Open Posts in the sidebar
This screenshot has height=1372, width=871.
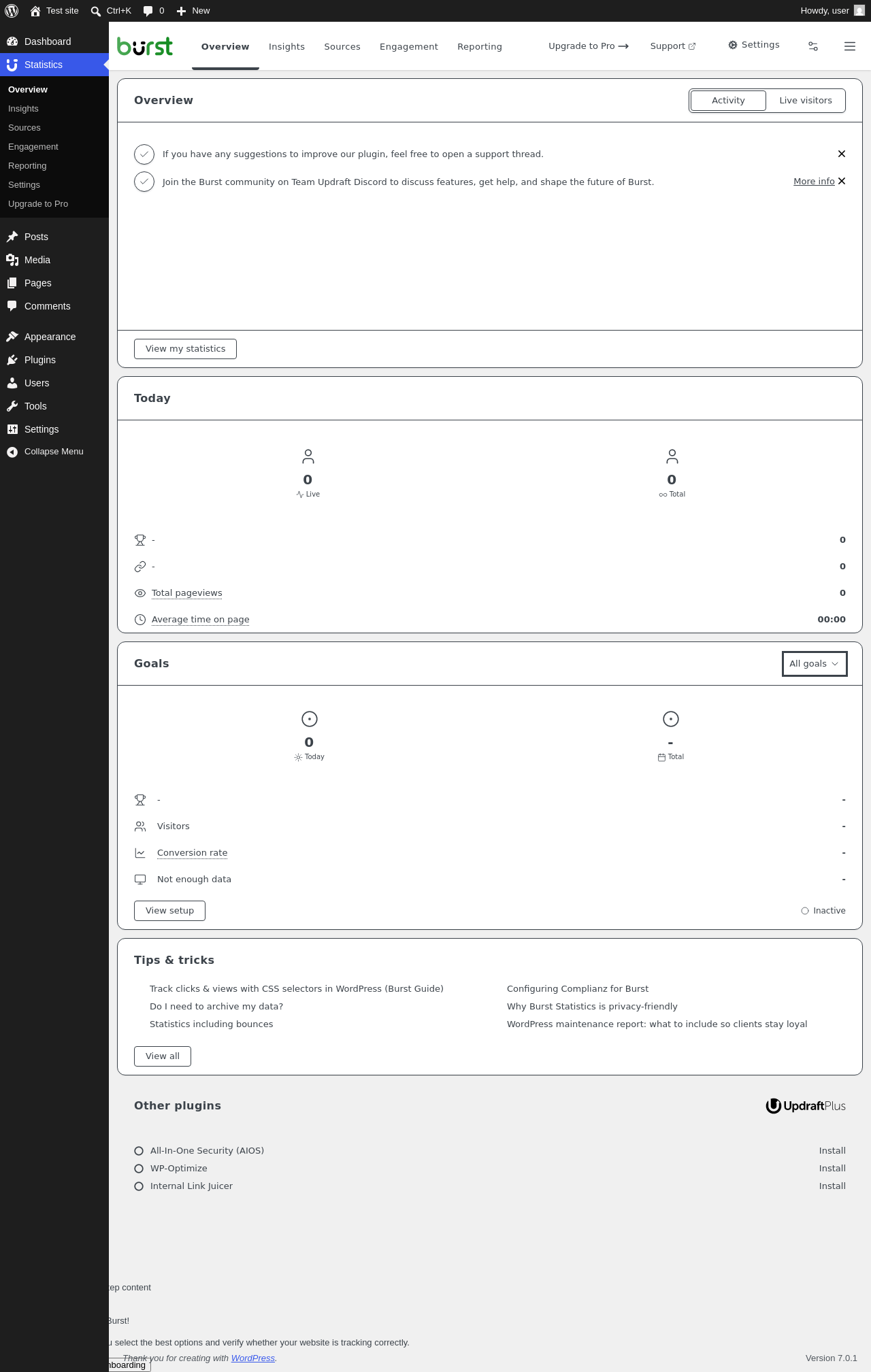tap(54, 237)
